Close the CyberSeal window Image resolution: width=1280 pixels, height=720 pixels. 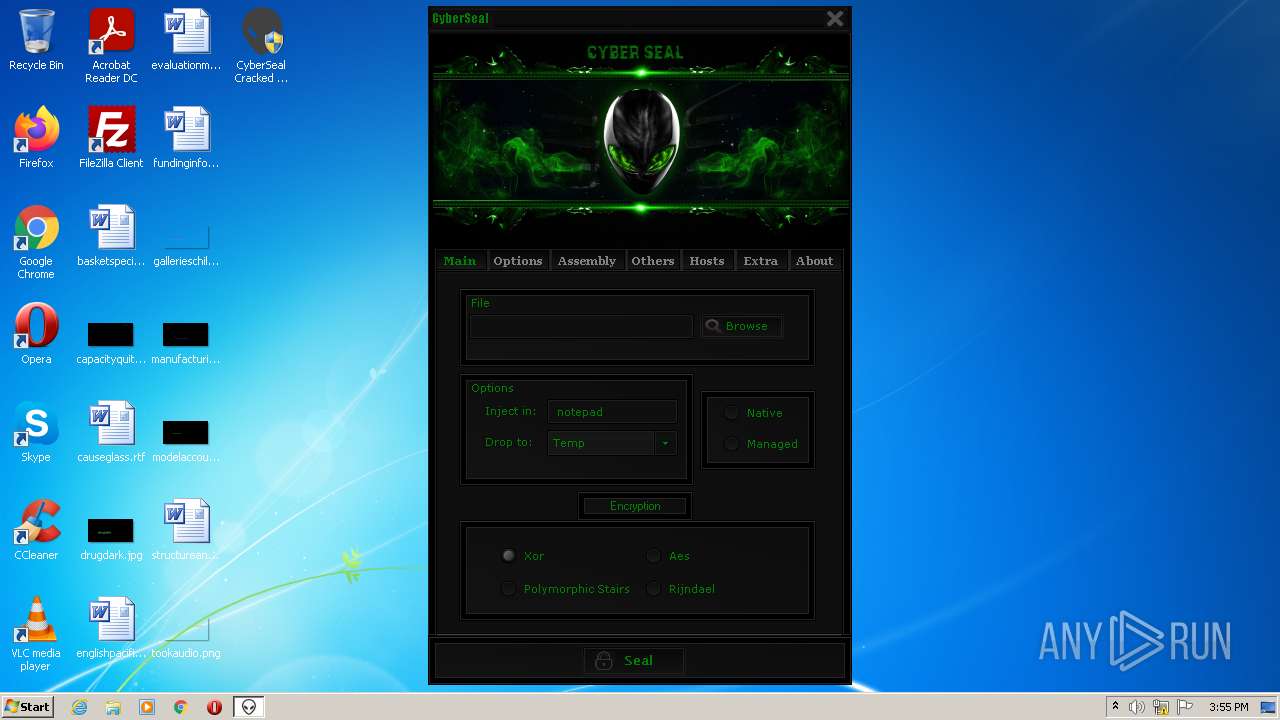click(835, 18)
